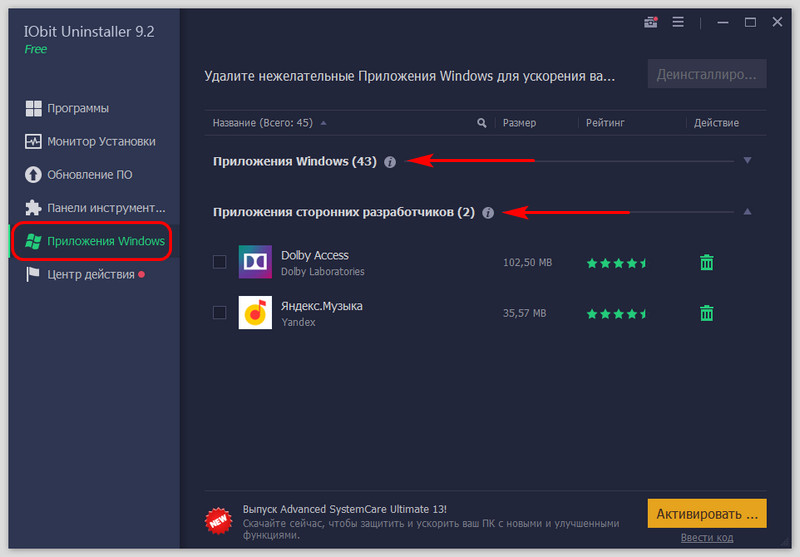Click info icon beside Приложения Windows (43)
Image resolution: width=800 pixels, height=557 pixels.
390,162
